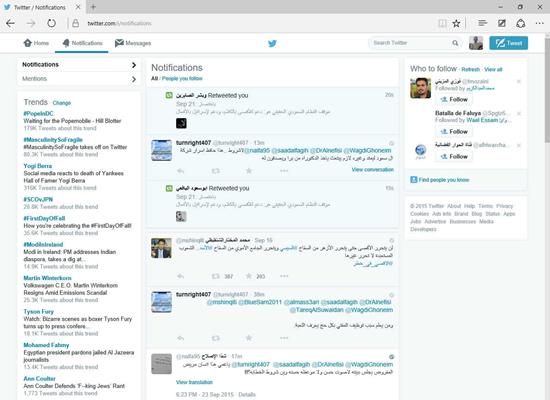Image resolution: width=550 pixels, height=400 pixels.
Task: Open Tyson Fury trend
Action: click(39, 312)
